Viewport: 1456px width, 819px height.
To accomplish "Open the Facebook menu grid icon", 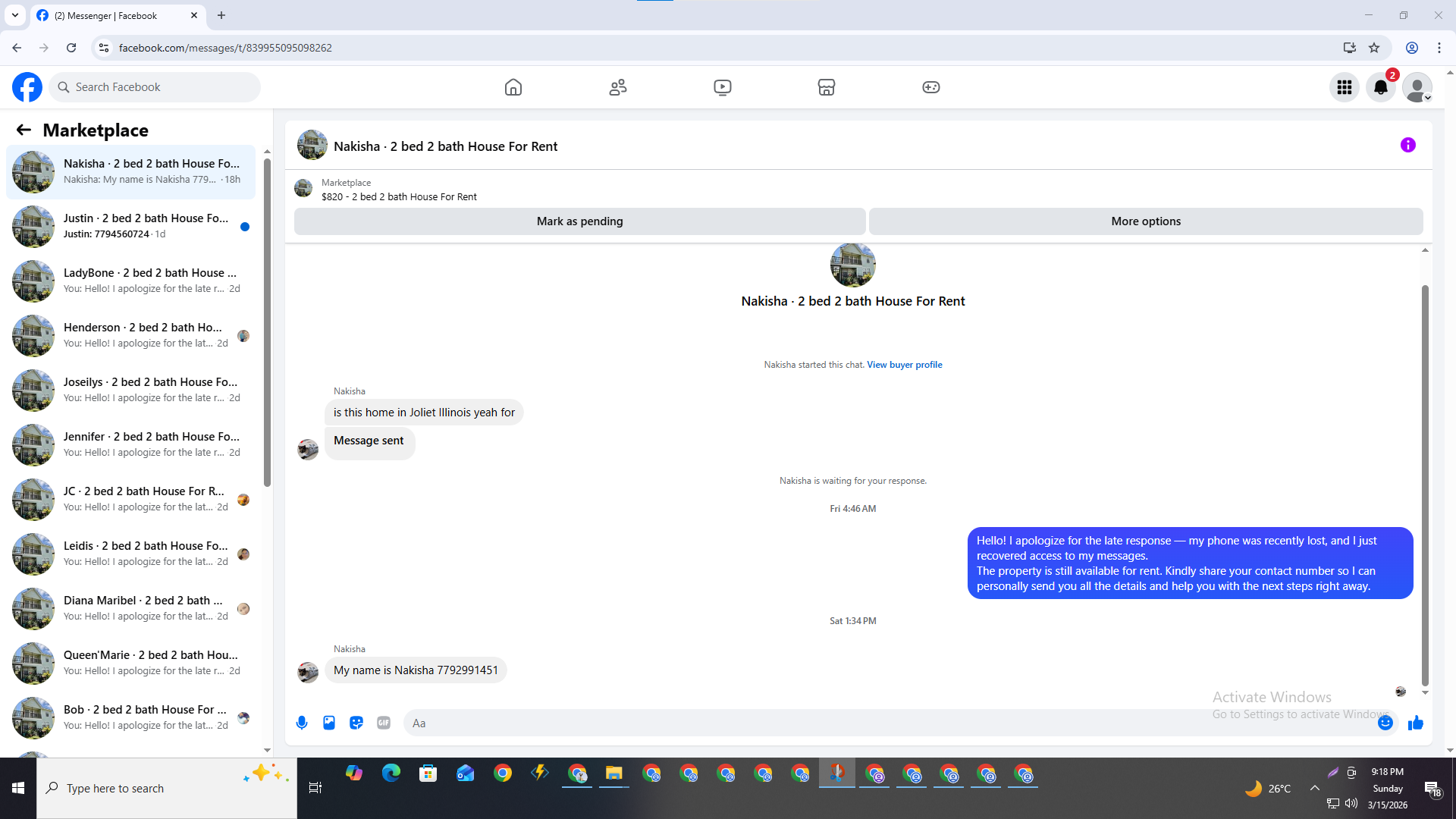I will point(1345,87).
